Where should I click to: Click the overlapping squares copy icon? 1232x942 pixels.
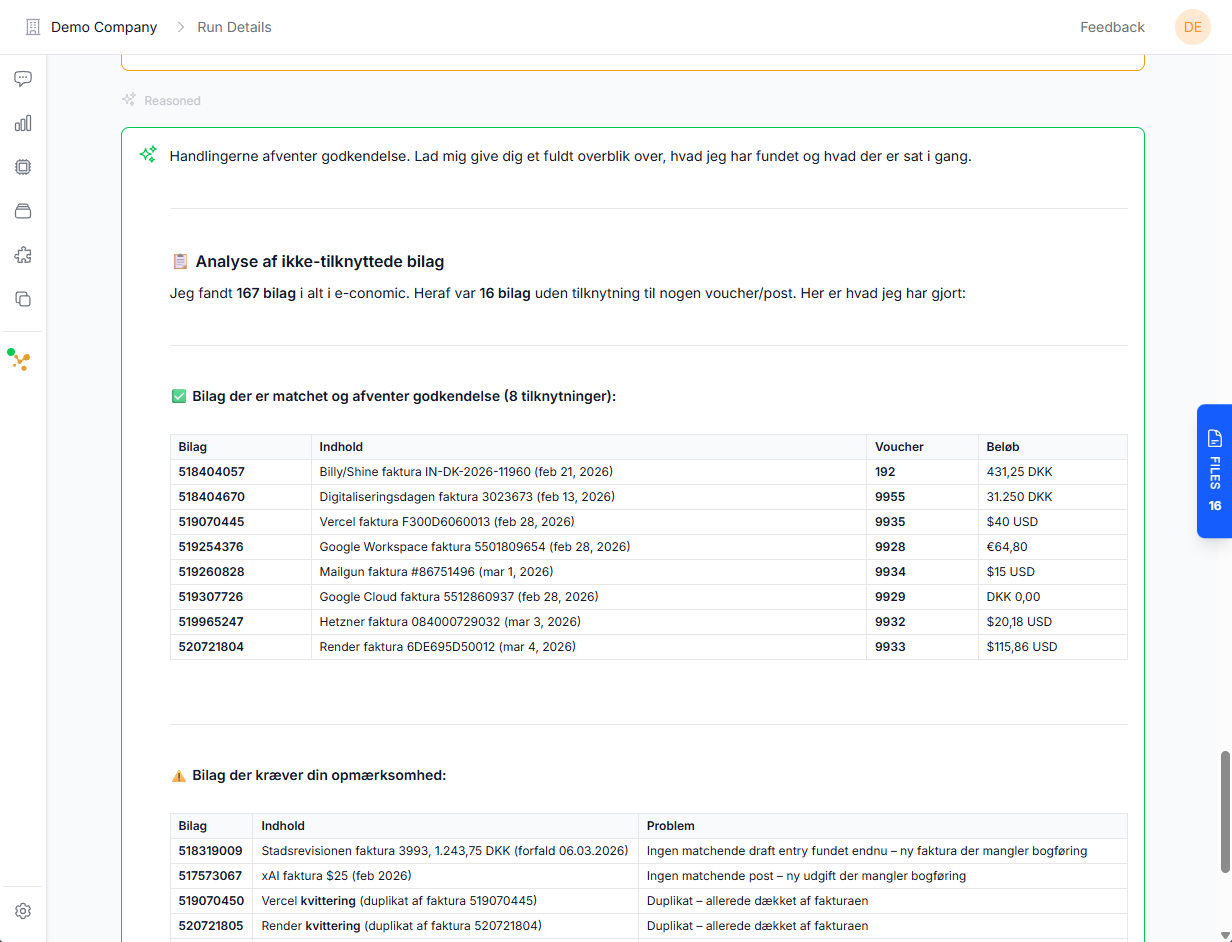(x=23, y=299)
